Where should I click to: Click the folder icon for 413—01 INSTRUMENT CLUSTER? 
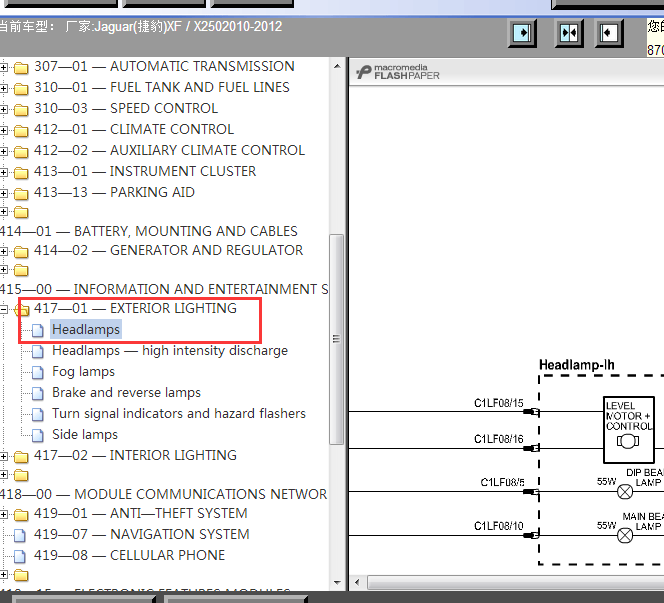(21, 172)
